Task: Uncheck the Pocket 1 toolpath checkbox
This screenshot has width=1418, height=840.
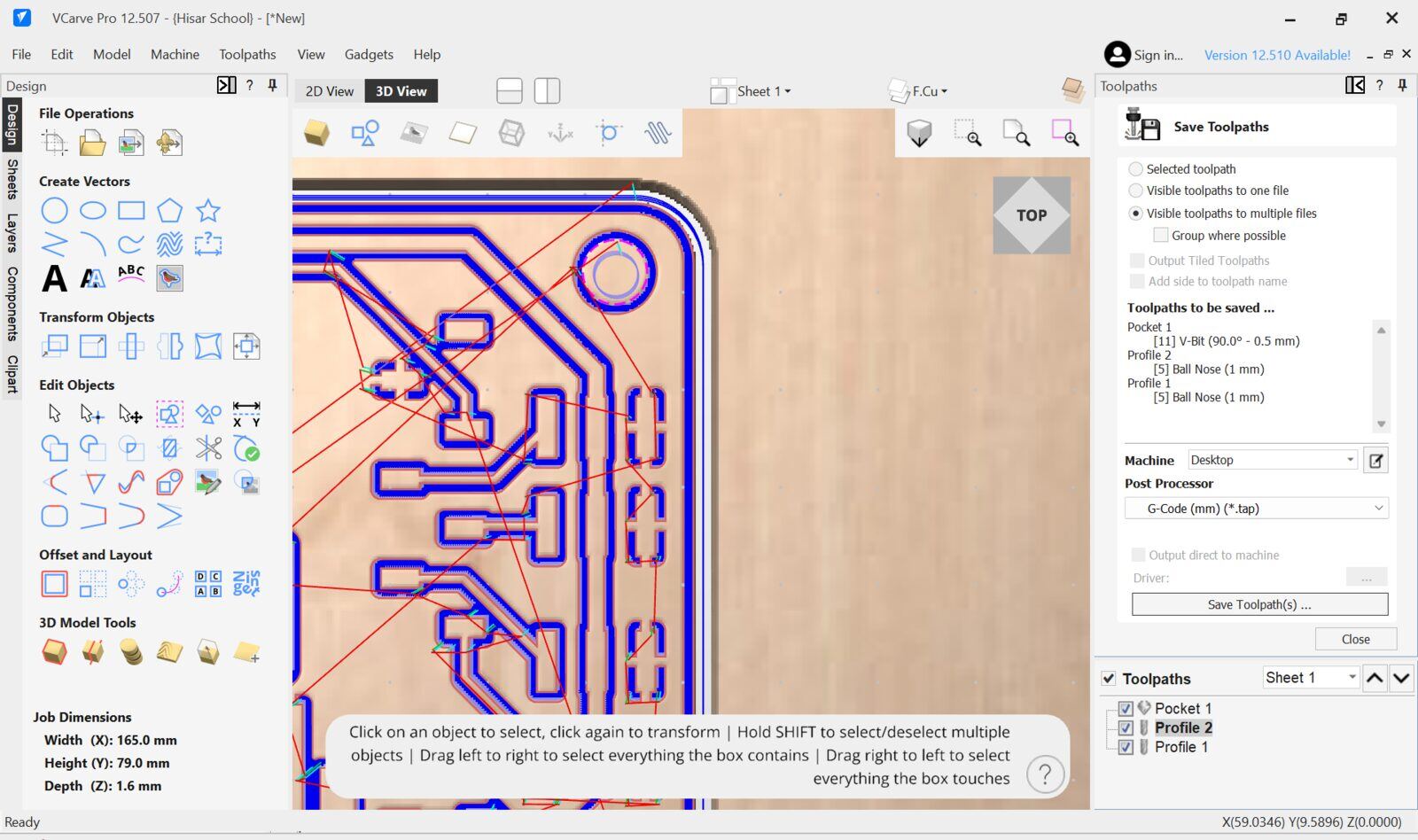Action: [x=1126, y=708]
